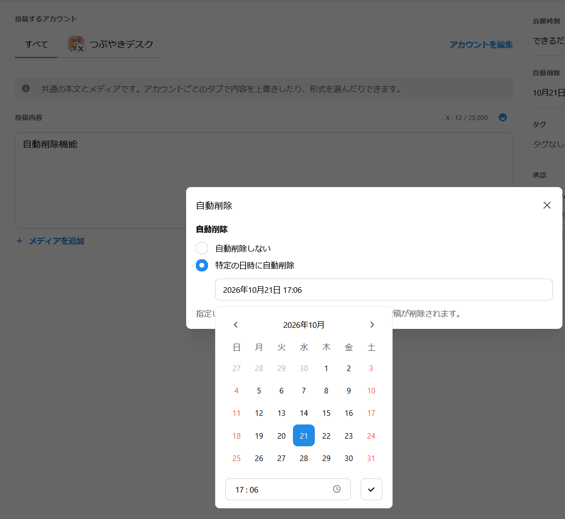Select the 自動削除しない radio option

[x=202, y=248]
